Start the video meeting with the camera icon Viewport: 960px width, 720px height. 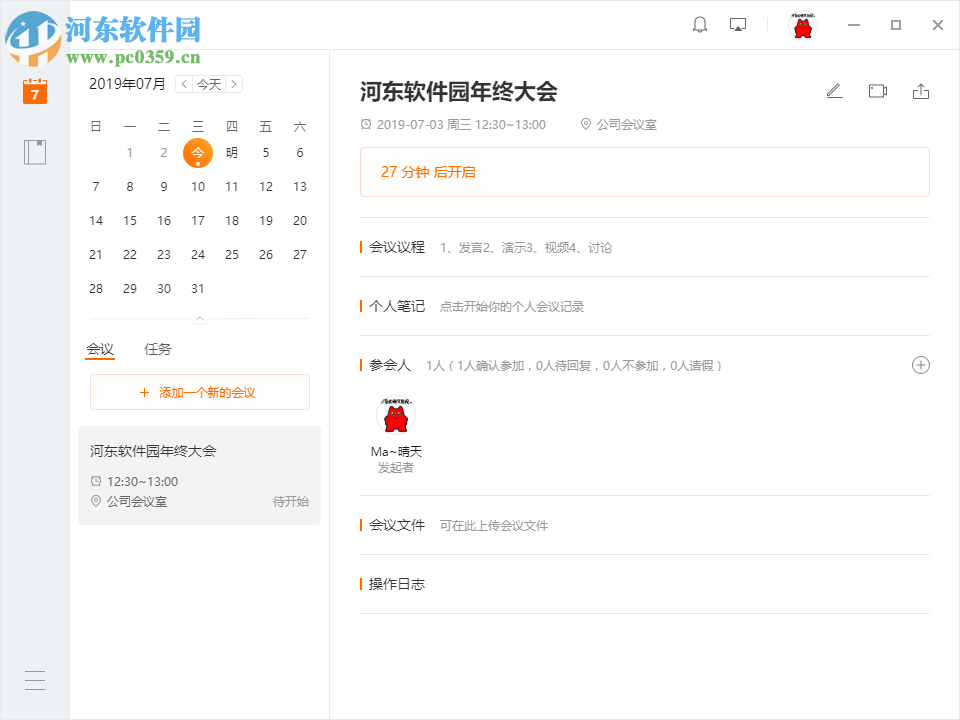pos(877,90)
